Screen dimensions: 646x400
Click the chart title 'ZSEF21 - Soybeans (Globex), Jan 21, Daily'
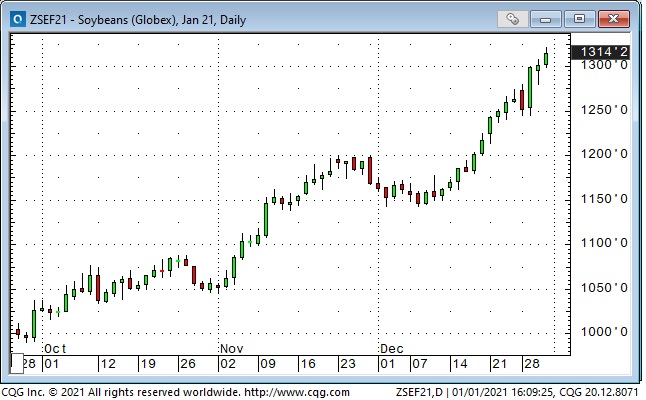click(x=138, y=20)
